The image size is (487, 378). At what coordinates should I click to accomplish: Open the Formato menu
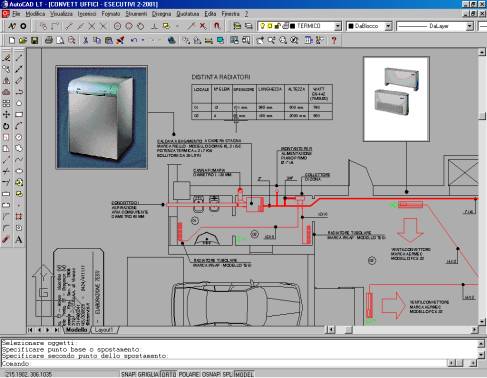111,14
